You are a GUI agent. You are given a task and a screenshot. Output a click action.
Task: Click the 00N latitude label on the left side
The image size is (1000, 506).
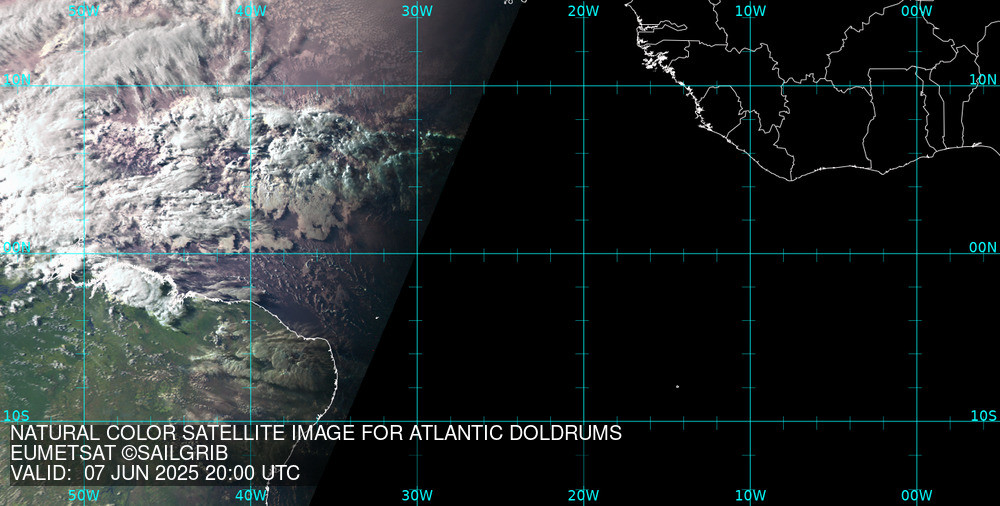(17, 248)
